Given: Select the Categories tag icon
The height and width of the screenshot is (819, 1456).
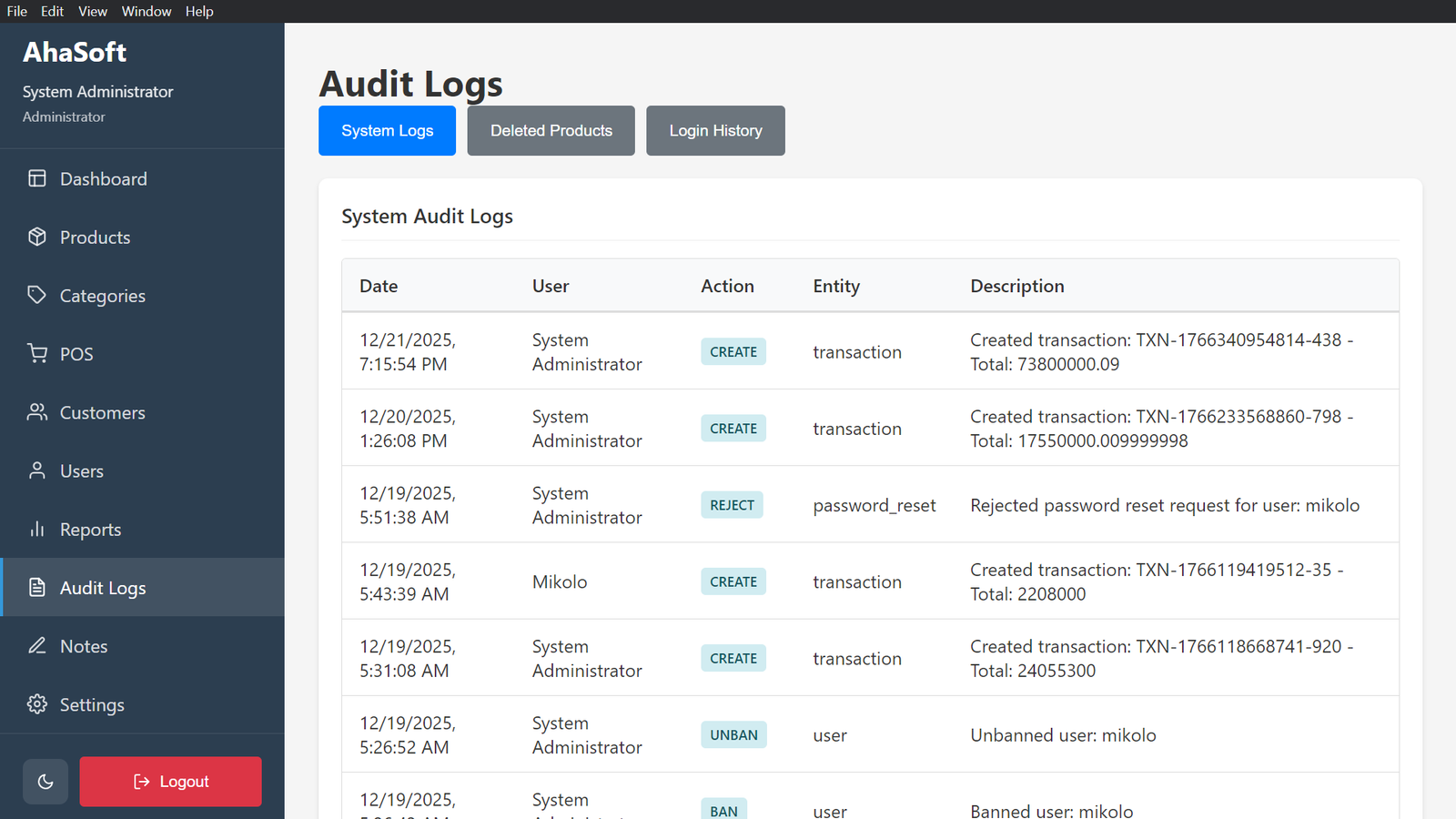Looking at the screenshot, I should click(36, 295).
